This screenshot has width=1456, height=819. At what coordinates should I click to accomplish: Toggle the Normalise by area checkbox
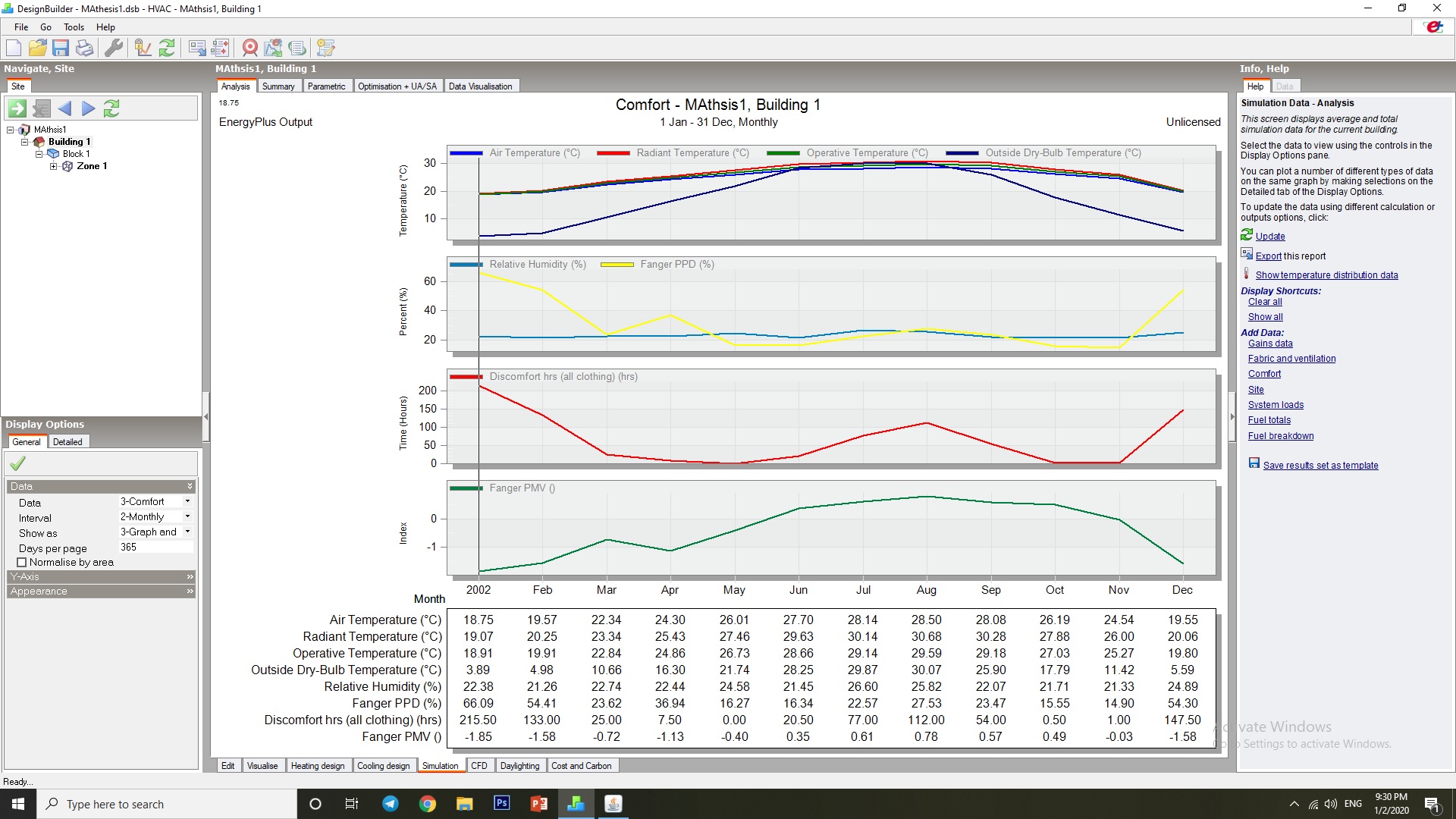pos(22,562)
